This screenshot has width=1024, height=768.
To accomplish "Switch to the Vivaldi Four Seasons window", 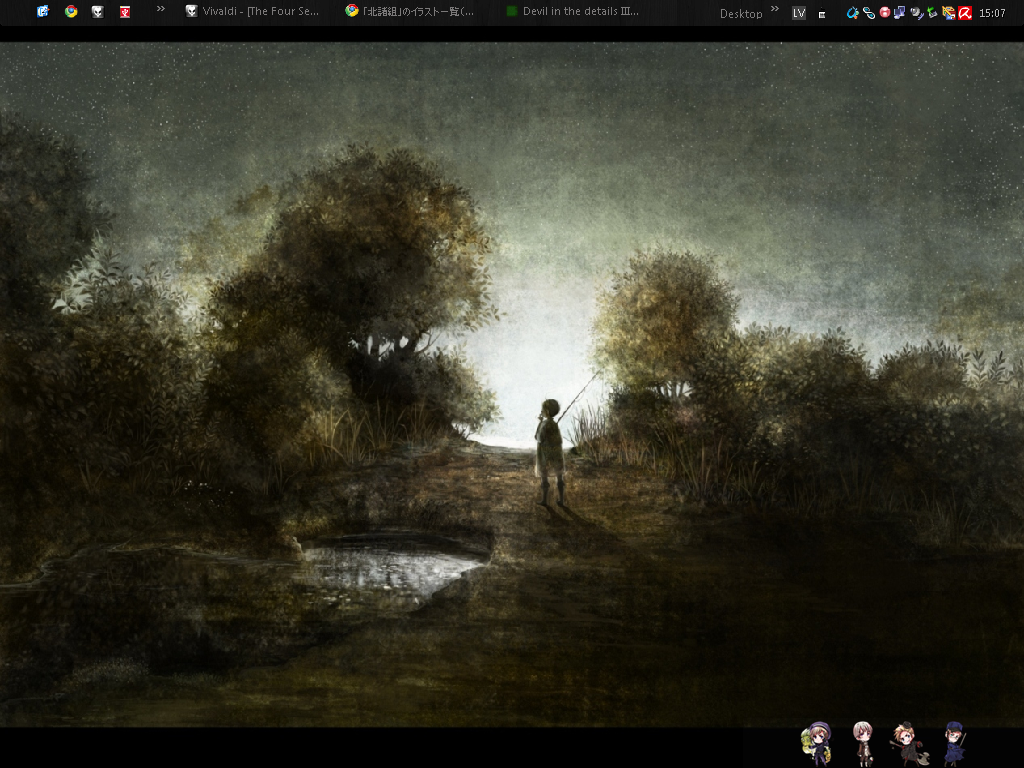I will [x=253, y=11].
